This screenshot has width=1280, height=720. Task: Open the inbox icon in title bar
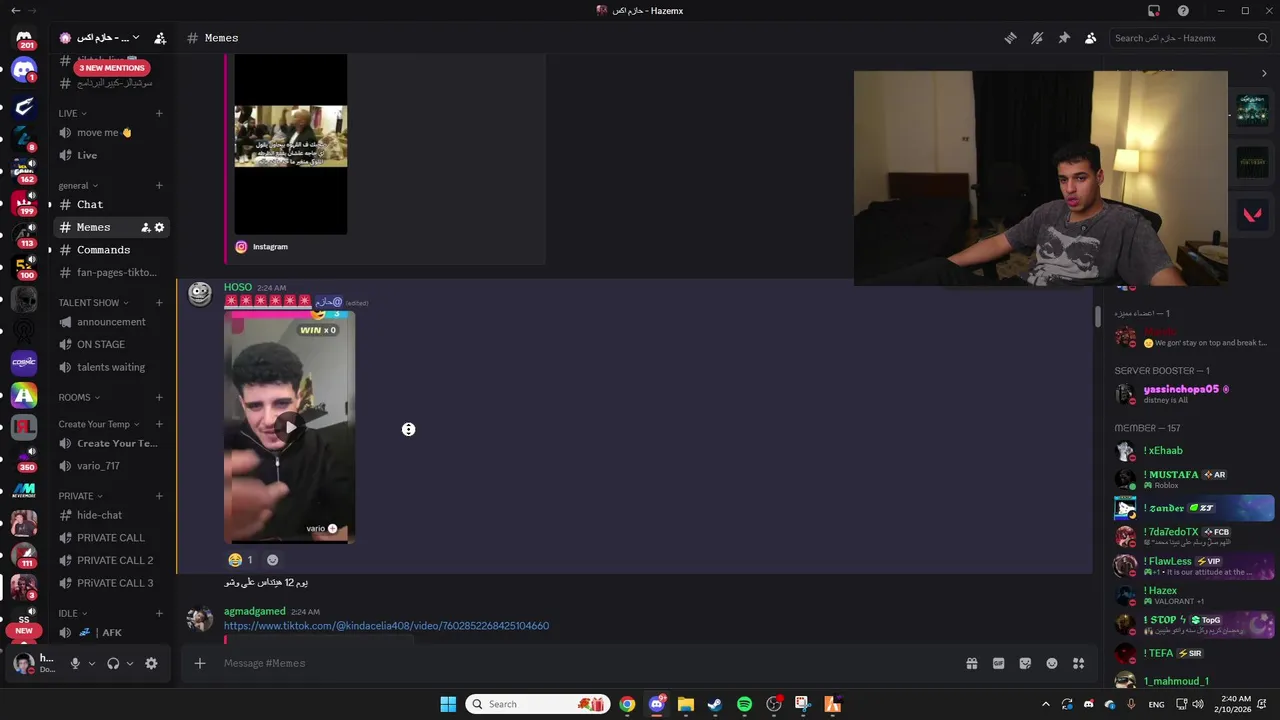[x=1154, y=11]
